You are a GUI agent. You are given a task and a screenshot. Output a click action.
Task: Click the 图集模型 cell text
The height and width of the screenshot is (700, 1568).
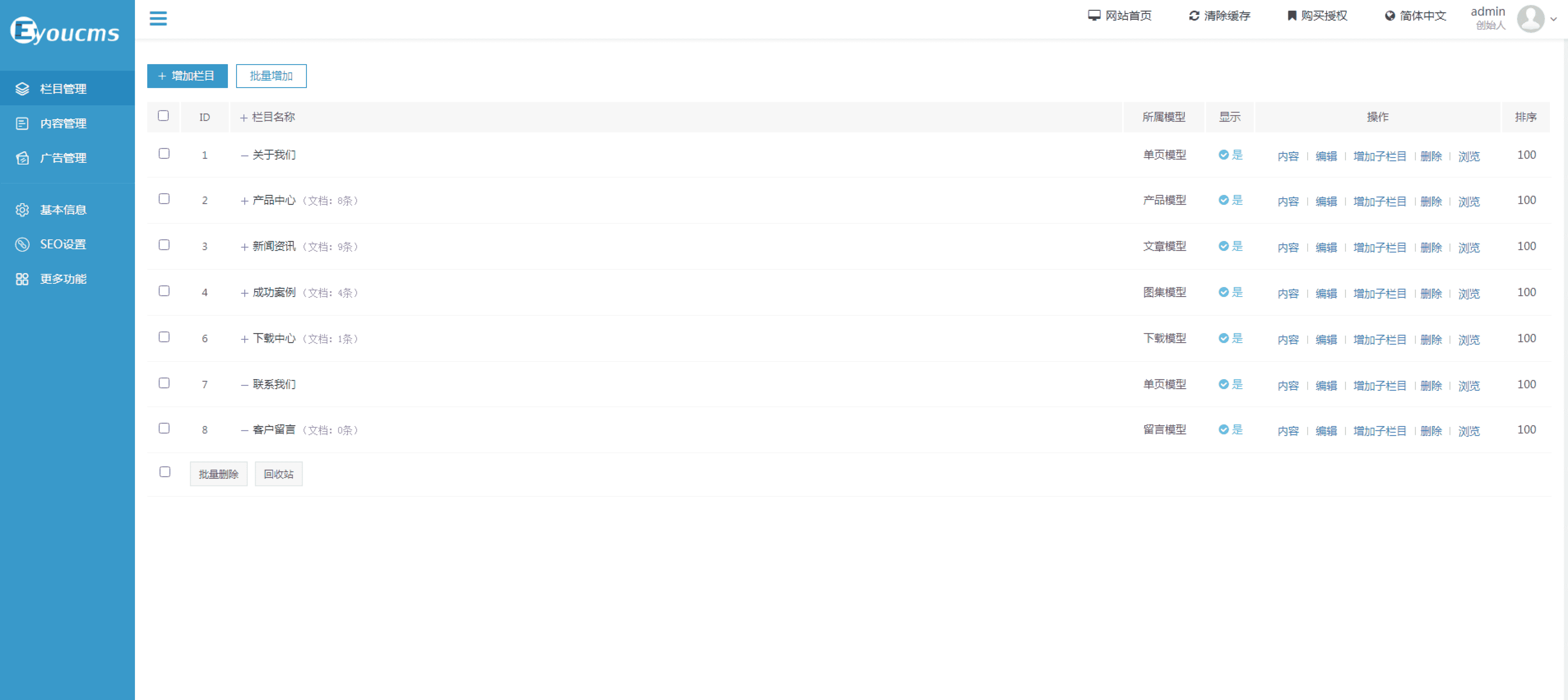pos(1164,292)
